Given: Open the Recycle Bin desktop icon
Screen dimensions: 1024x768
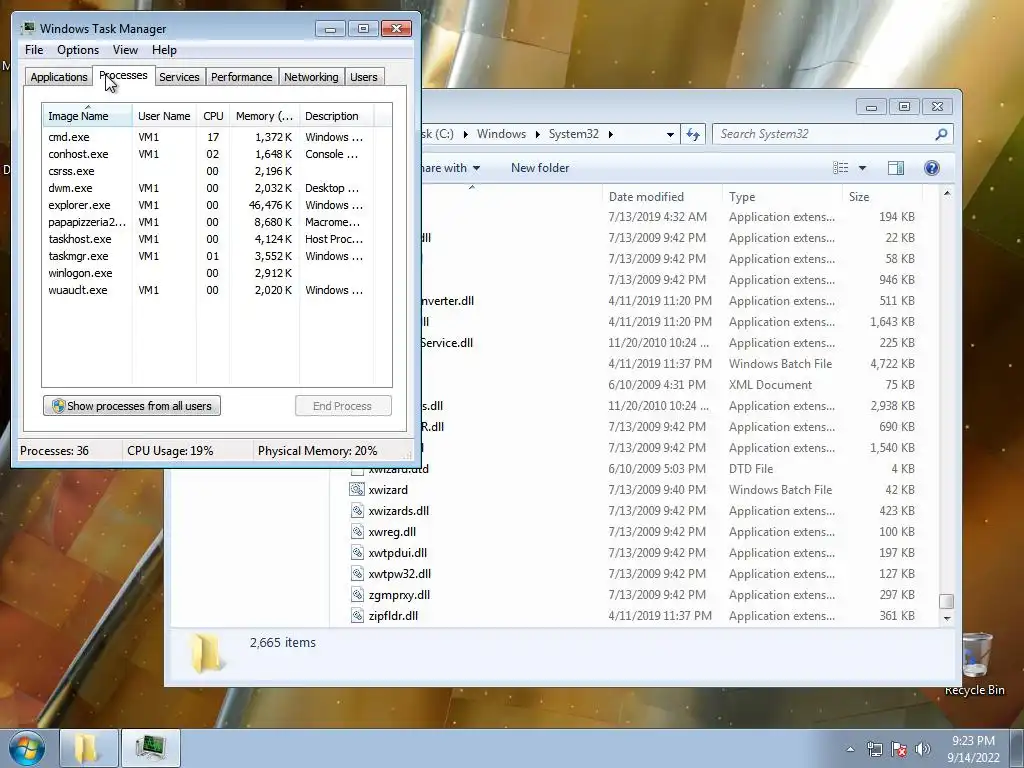Looking at the screenshot, I should [x=975, y=664].
